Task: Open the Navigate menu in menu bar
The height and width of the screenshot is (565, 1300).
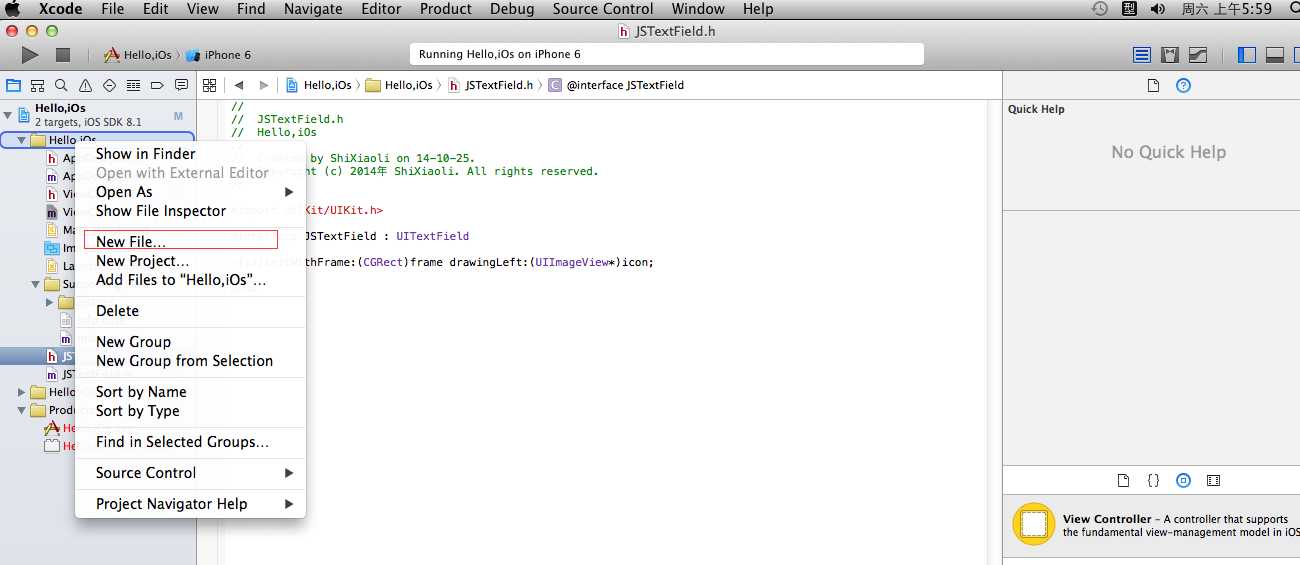Action: [313, 9]
